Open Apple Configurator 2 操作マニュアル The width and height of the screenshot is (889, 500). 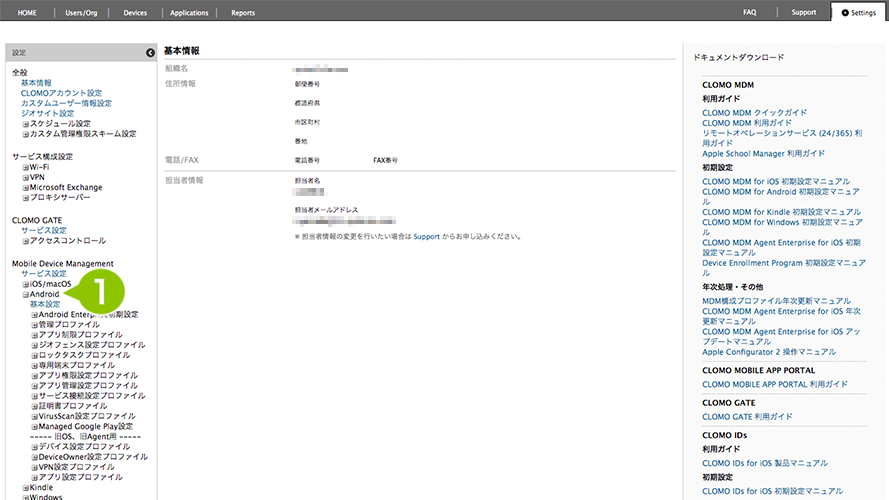(769, 352)
